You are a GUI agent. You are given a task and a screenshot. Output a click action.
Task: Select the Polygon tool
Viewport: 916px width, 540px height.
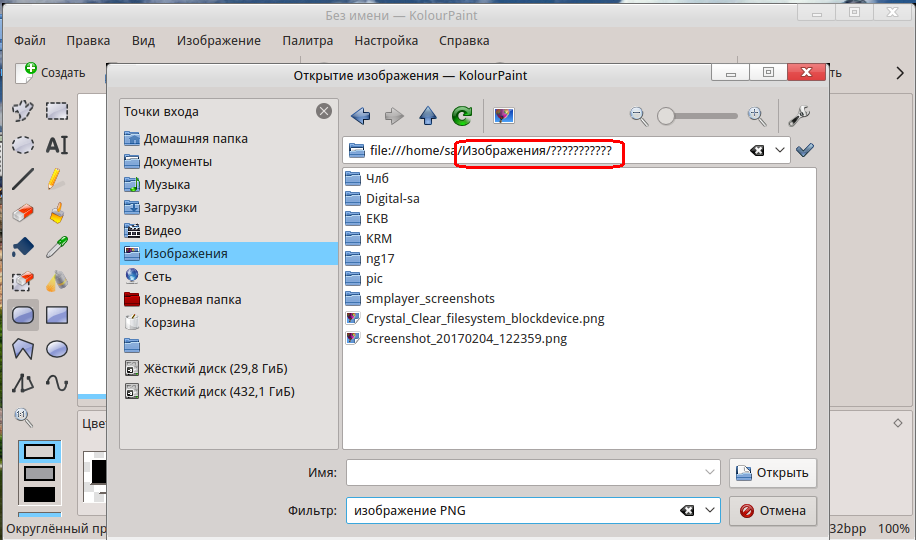coord(23,349)
